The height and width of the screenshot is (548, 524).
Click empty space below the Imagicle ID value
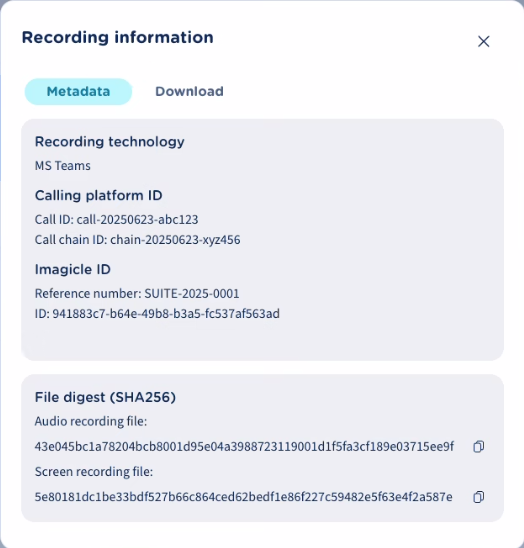262,341
